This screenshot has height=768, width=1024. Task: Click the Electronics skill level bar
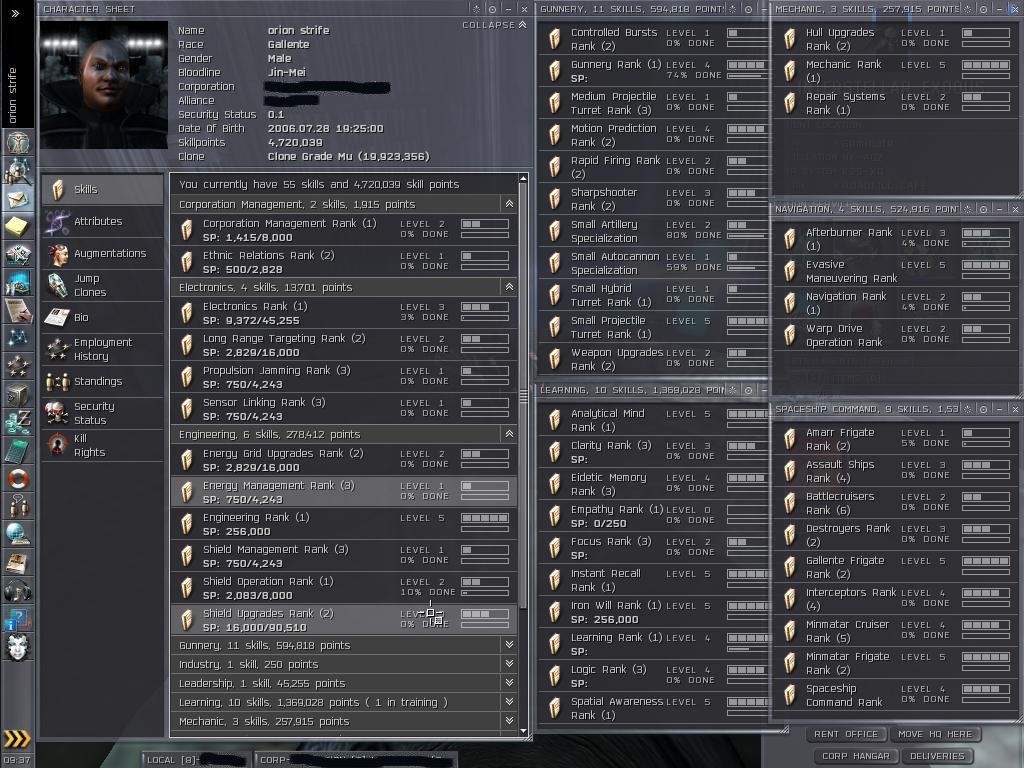click(x=485, y=307)
